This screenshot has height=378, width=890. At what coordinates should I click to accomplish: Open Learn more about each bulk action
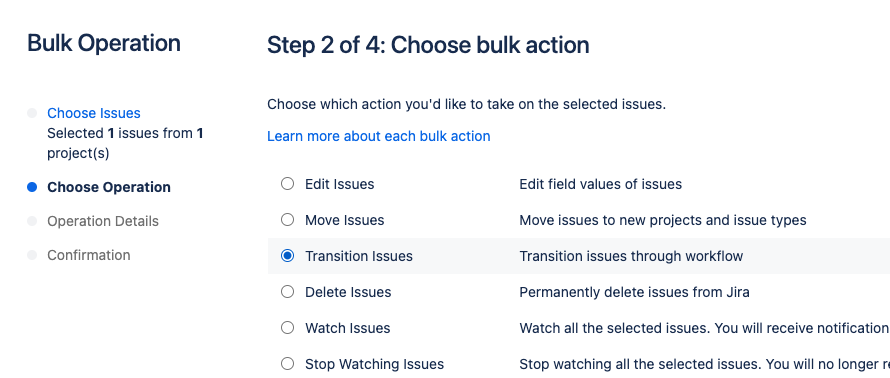(379, 136)
